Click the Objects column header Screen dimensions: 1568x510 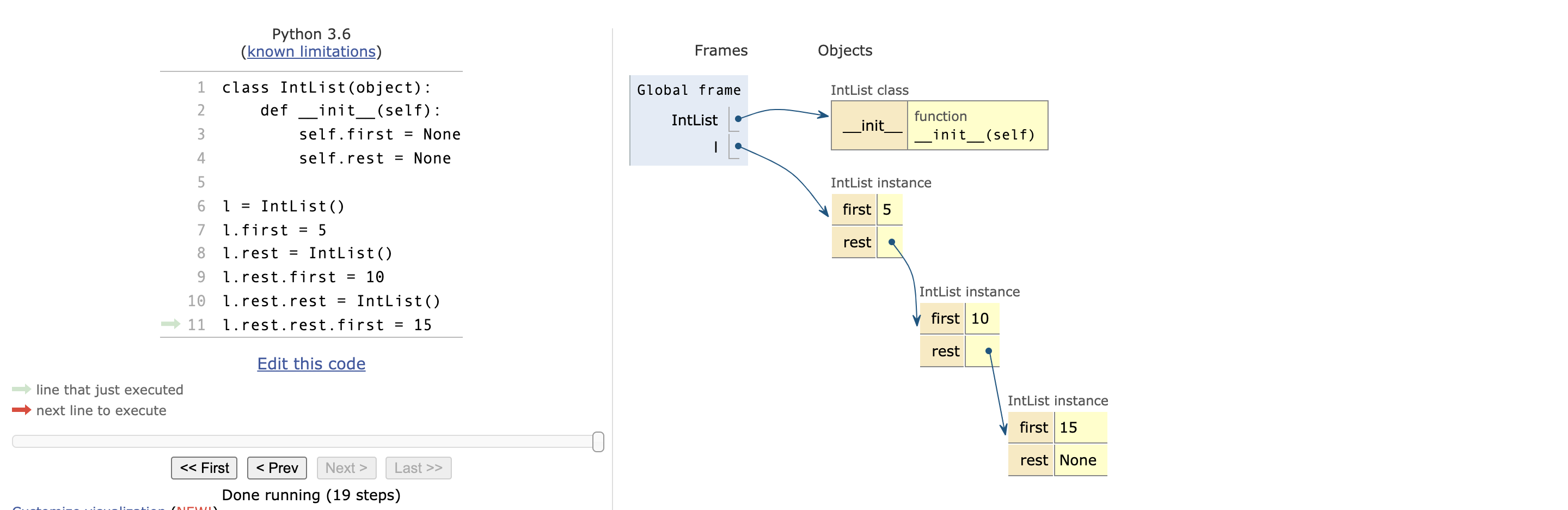[x=844, y=51]
